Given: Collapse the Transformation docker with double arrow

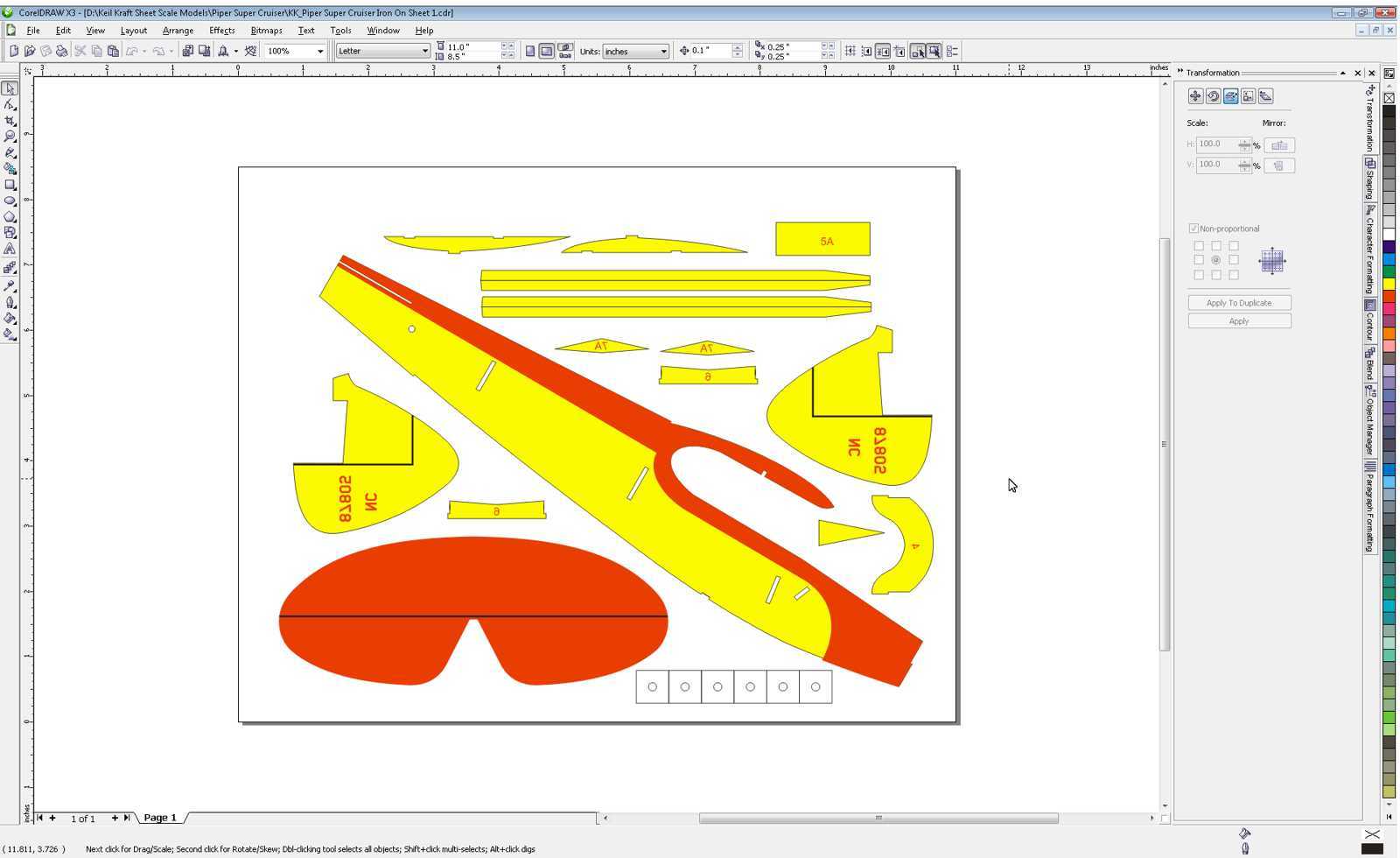Looking at the screenshot, I should (1180, 72).
